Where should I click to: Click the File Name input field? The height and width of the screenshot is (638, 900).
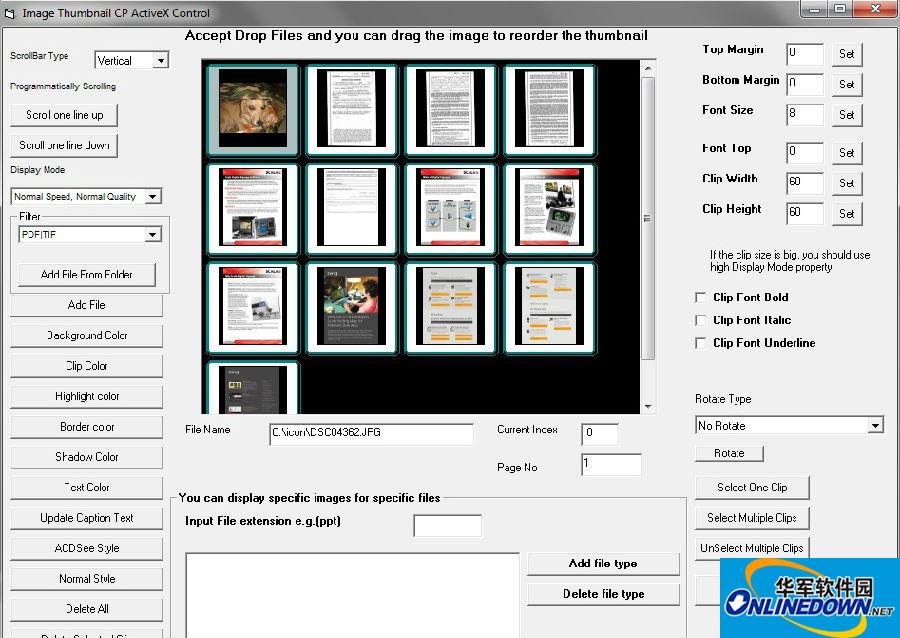pos(370,434)
